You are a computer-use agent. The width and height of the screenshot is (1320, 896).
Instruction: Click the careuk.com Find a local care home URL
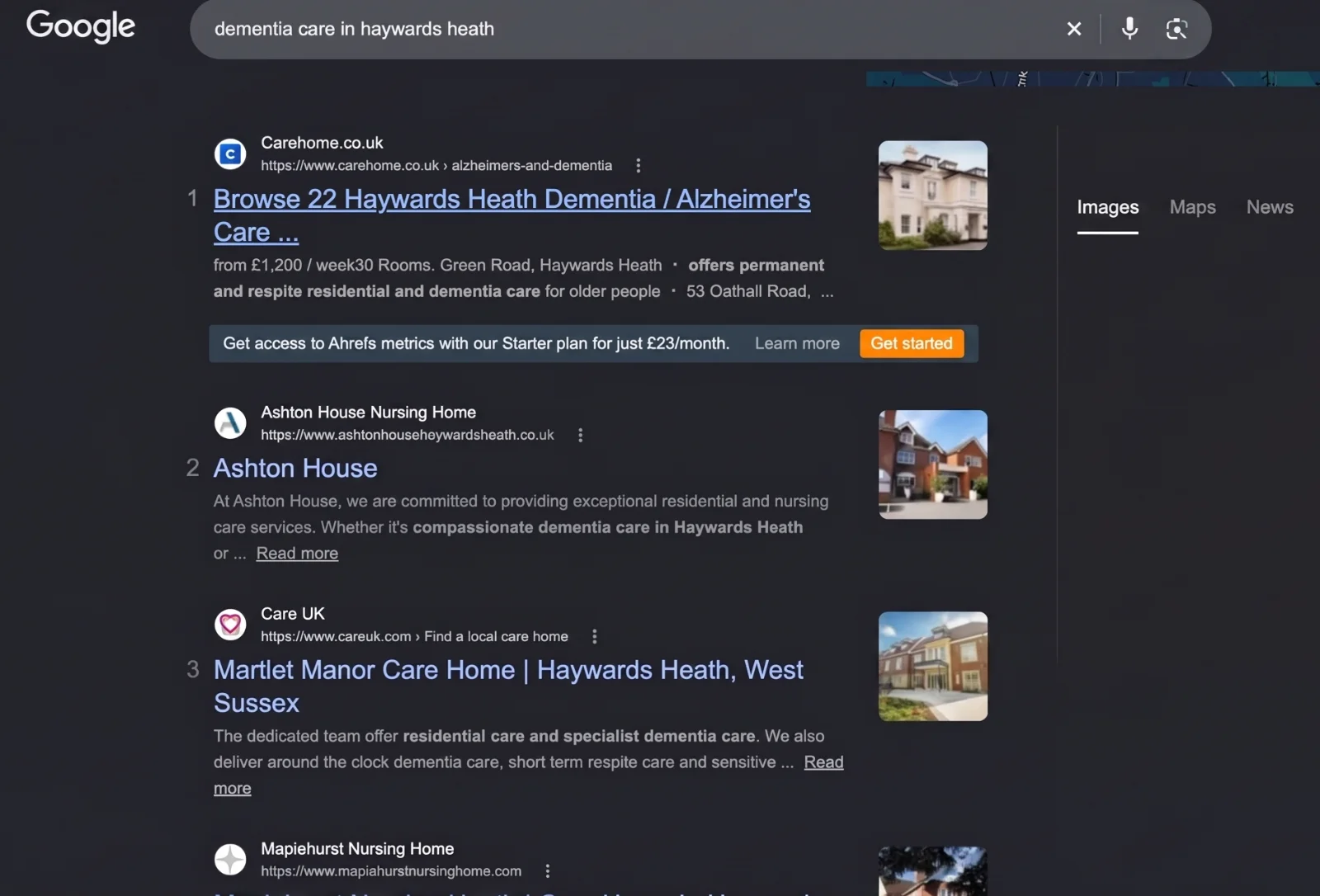(x=414, y=636)
